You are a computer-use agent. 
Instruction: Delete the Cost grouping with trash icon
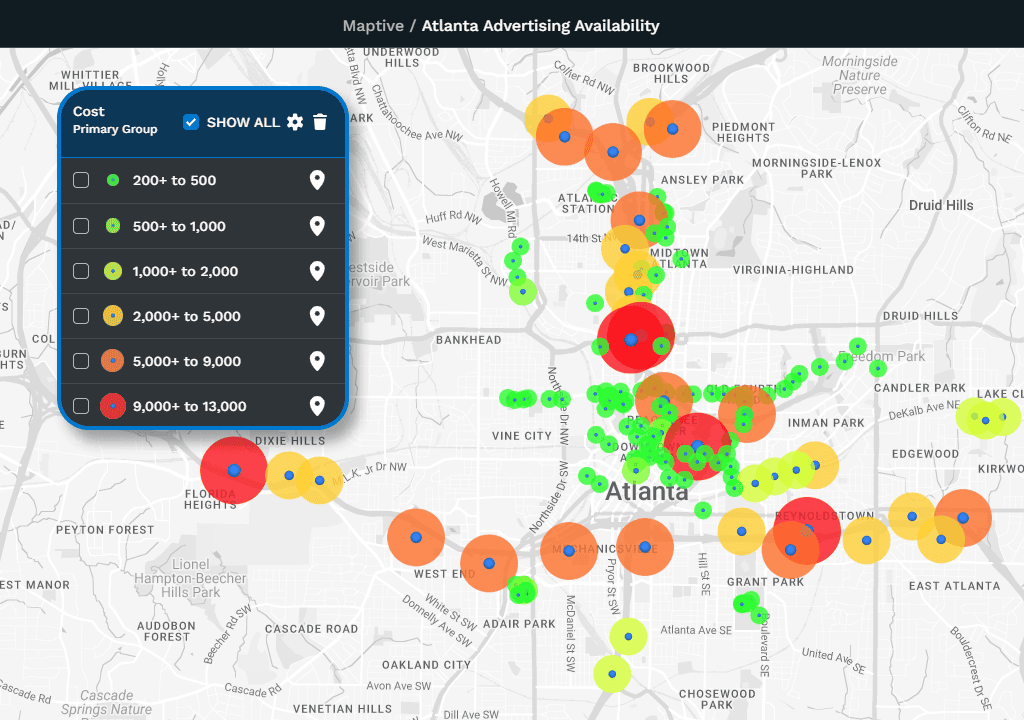click(x=320, y=122)
